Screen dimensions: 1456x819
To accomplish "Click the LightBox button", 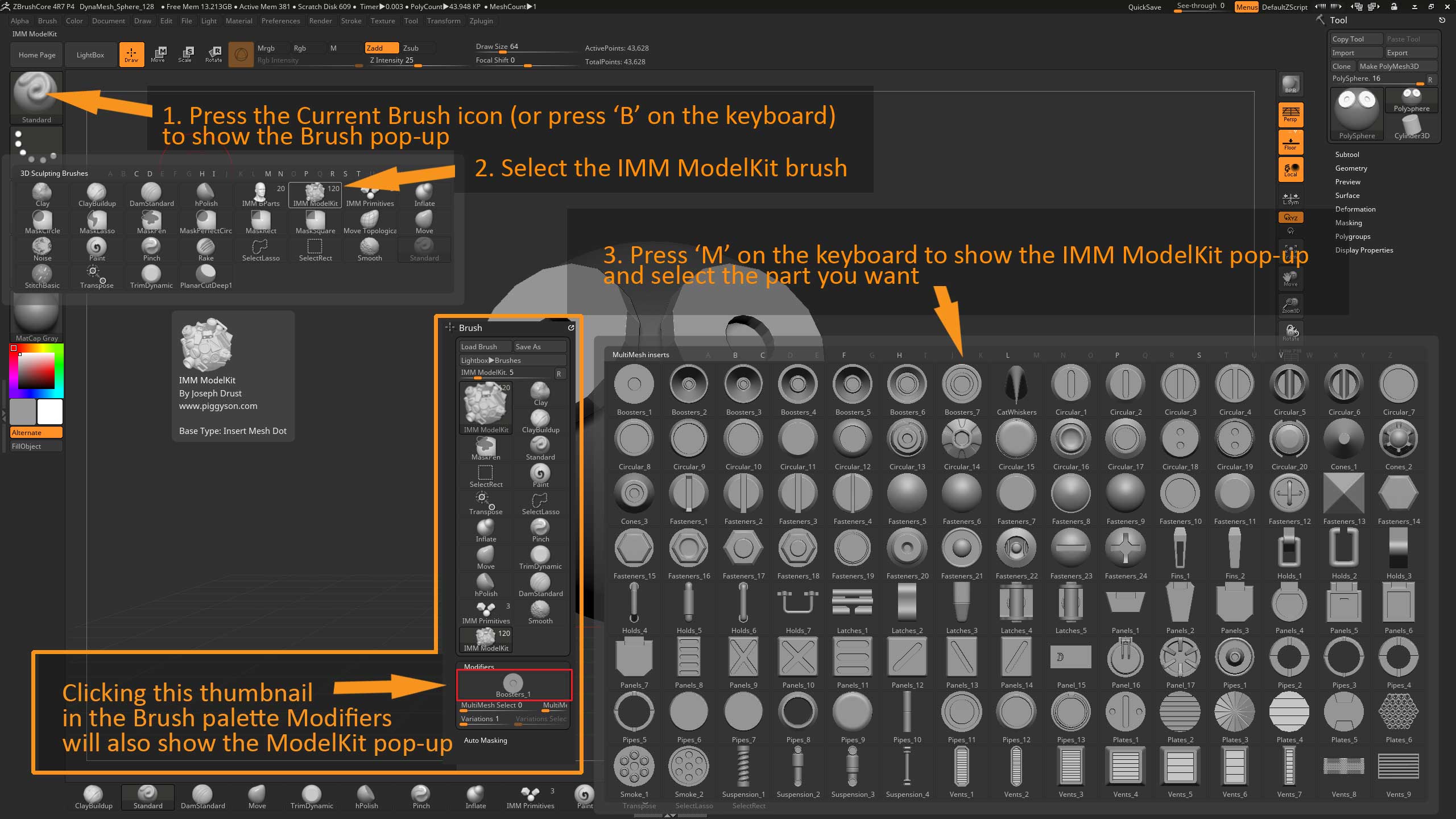I will pos(90,55).
